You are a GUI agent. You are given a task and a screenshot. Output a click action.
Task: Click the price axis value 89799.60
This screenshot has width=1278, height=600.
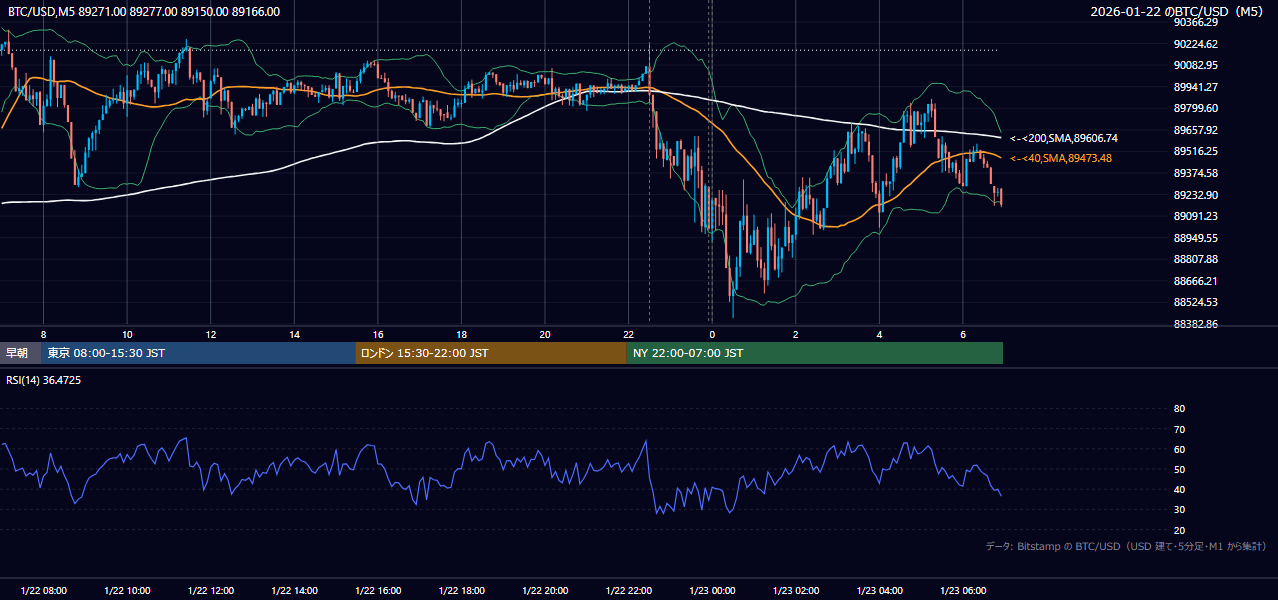pos(1195,108)
